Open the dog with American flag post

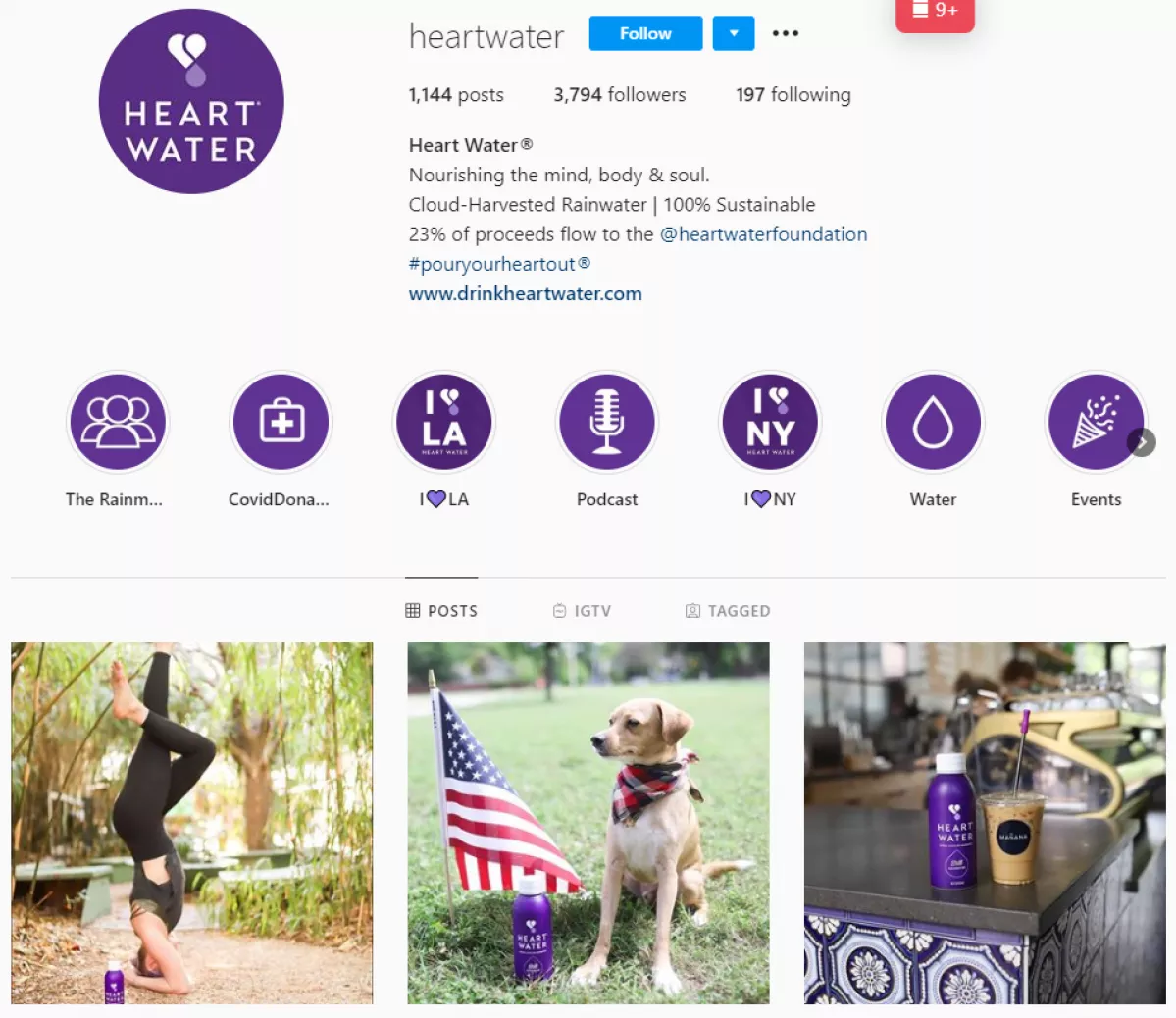[588, 823]
